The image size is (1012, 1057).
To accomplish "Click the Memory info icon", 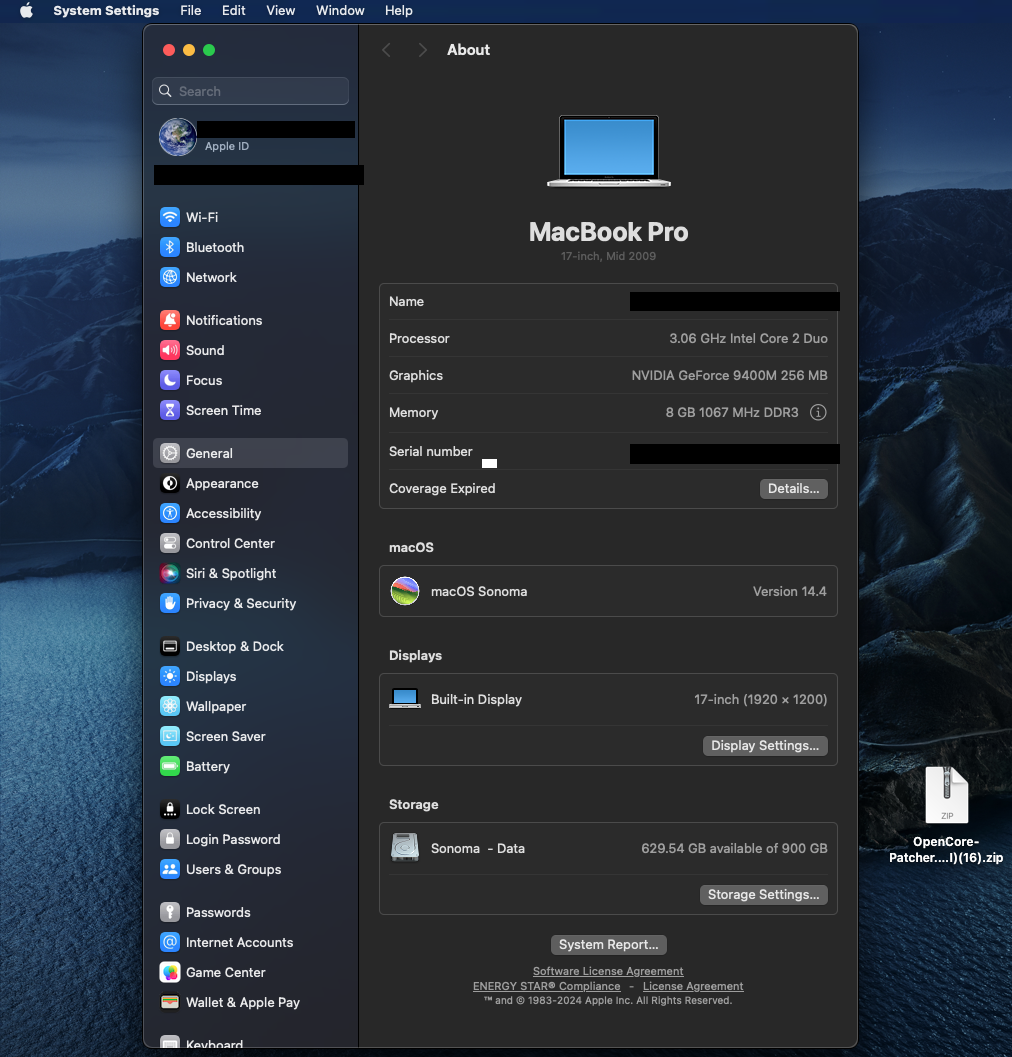I will (818, 412).
